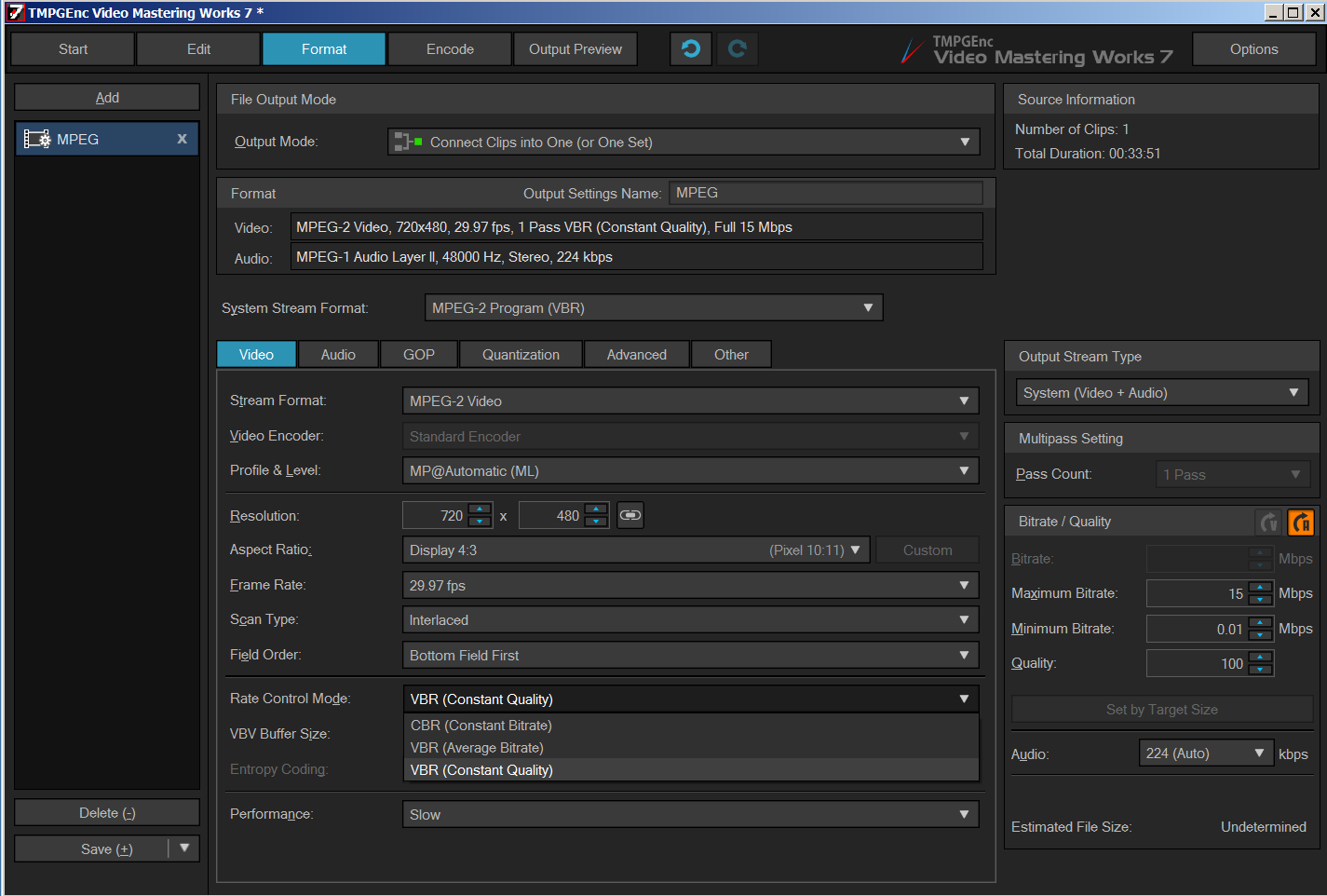Image resolution: width=1327 pixels, height=896 pixels.
Task: Click the Output Settings Name text field
Action: pos(825,193)
